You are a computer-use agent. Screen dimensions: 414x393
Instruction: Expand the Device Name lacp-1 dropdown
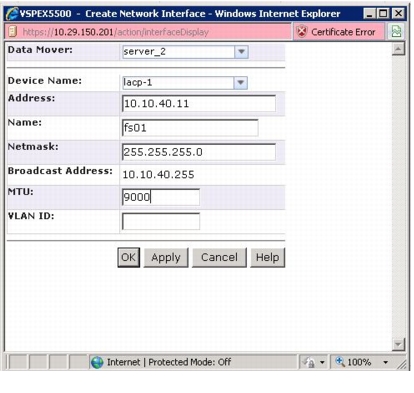coord(241,82)
